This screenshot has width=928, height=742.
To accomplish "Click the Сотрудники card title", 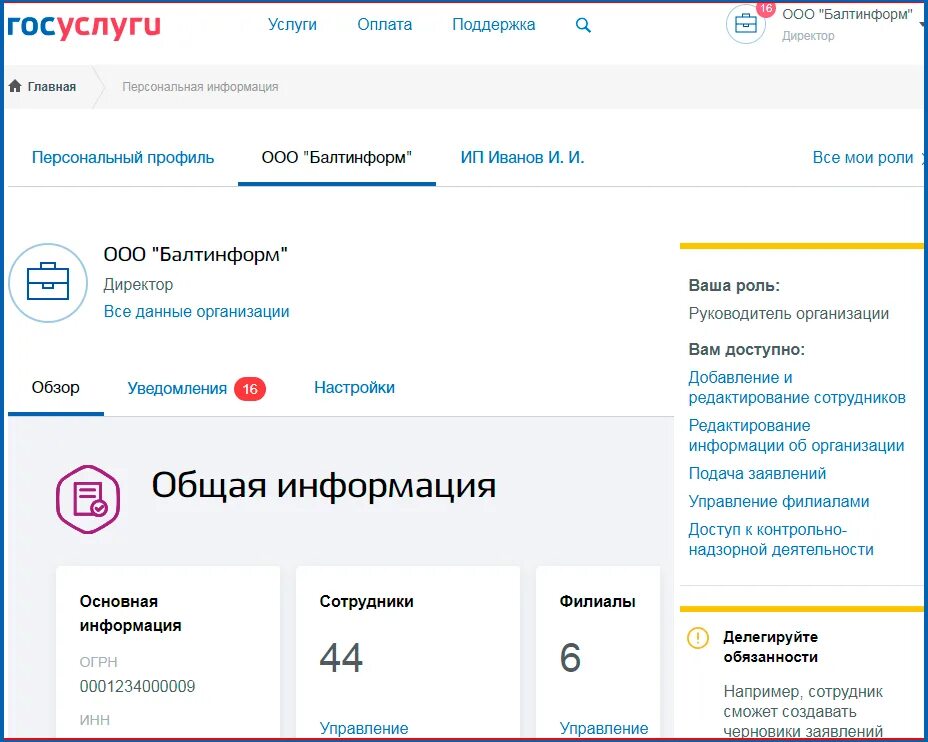I will tap(366, 601).
